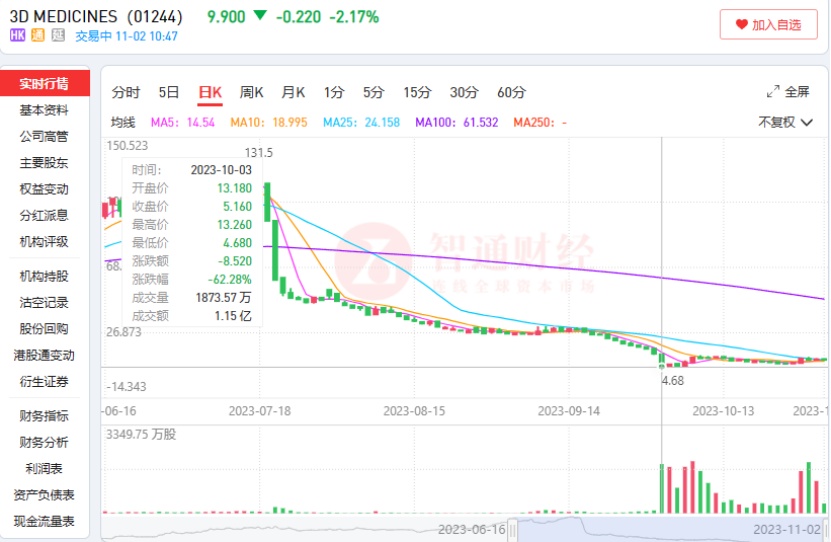Open the 不复权 adjustment dropdown
Screen dimensions: 831x542
click(785, 122)
